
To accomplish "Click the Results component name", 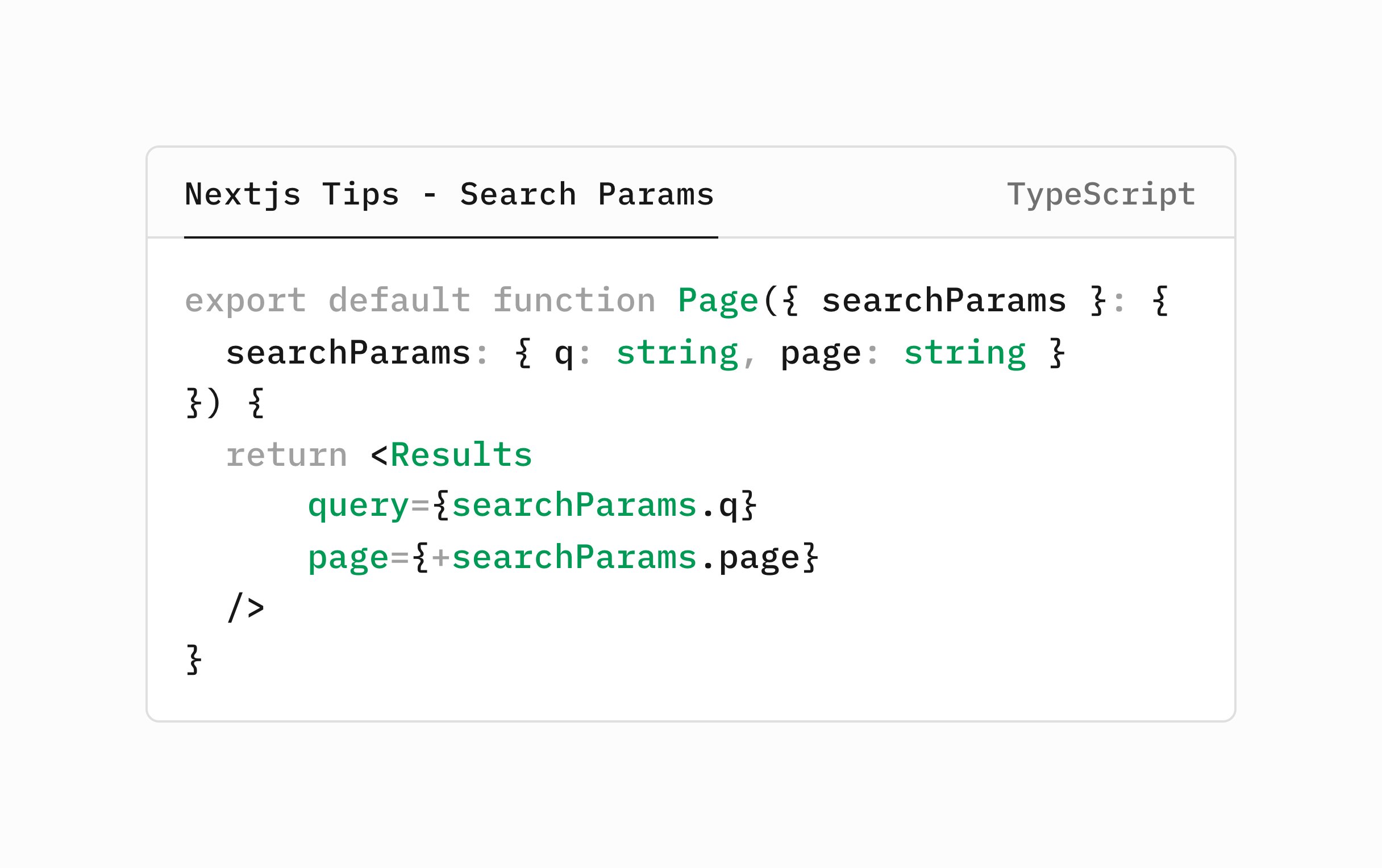I will click(x=461, y=455).
